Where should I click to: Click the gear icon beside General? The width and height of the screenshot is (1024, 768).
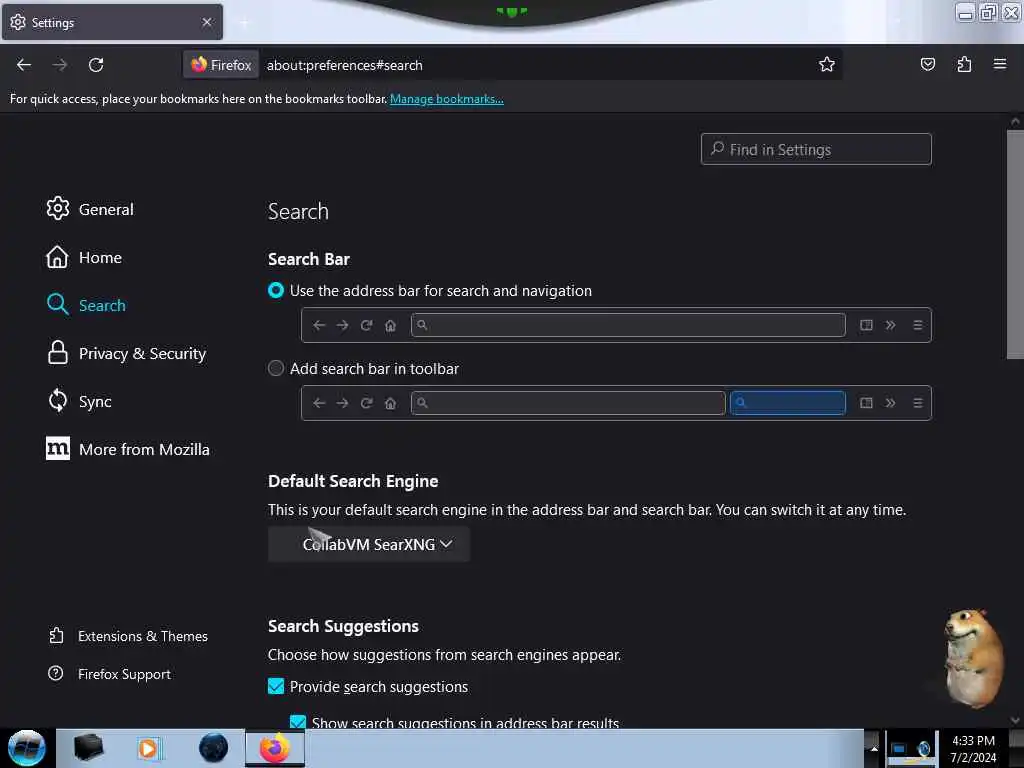pos(57,209)
